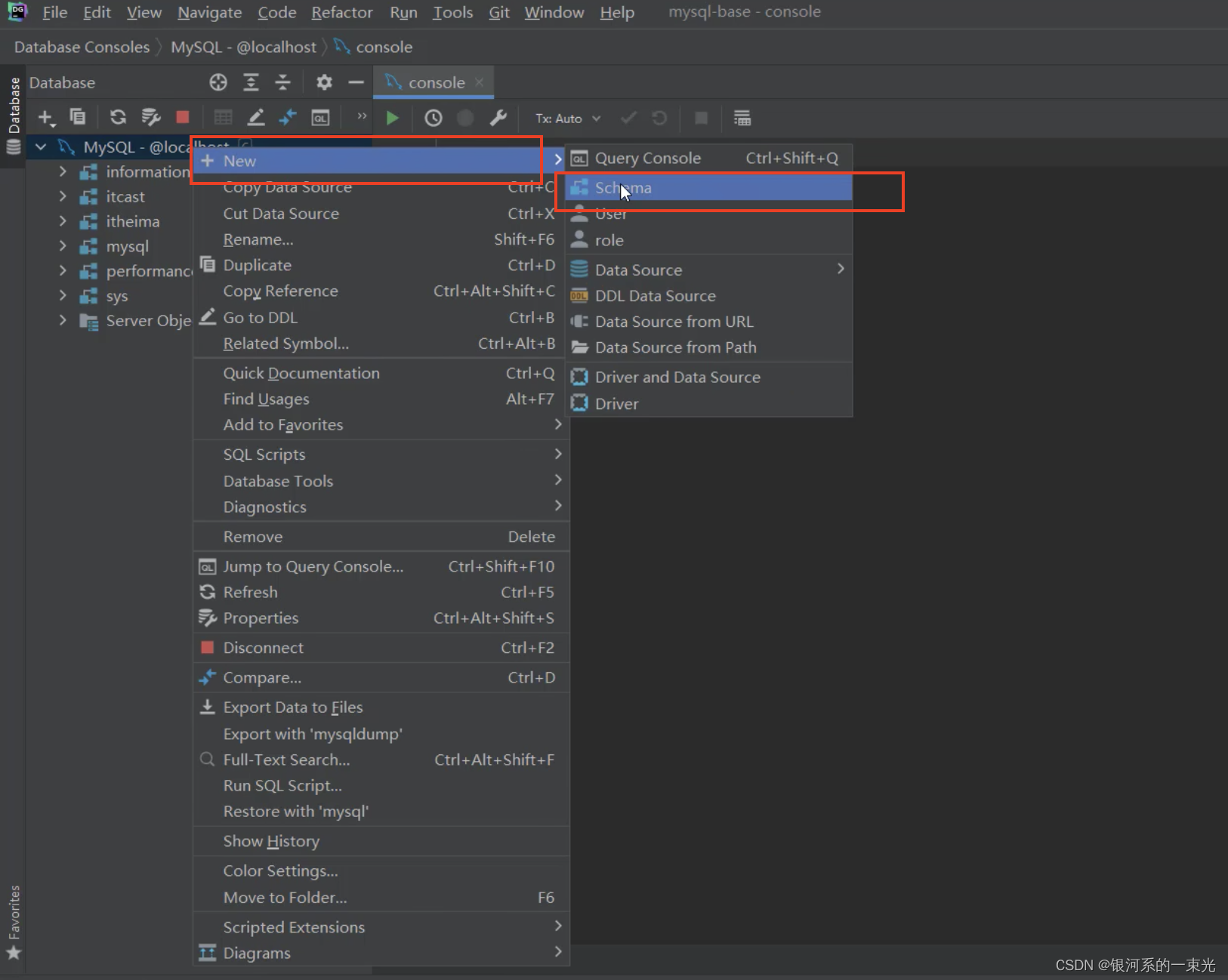
Task: Expand the Server Objects node
Action: (x=63, y=320)
